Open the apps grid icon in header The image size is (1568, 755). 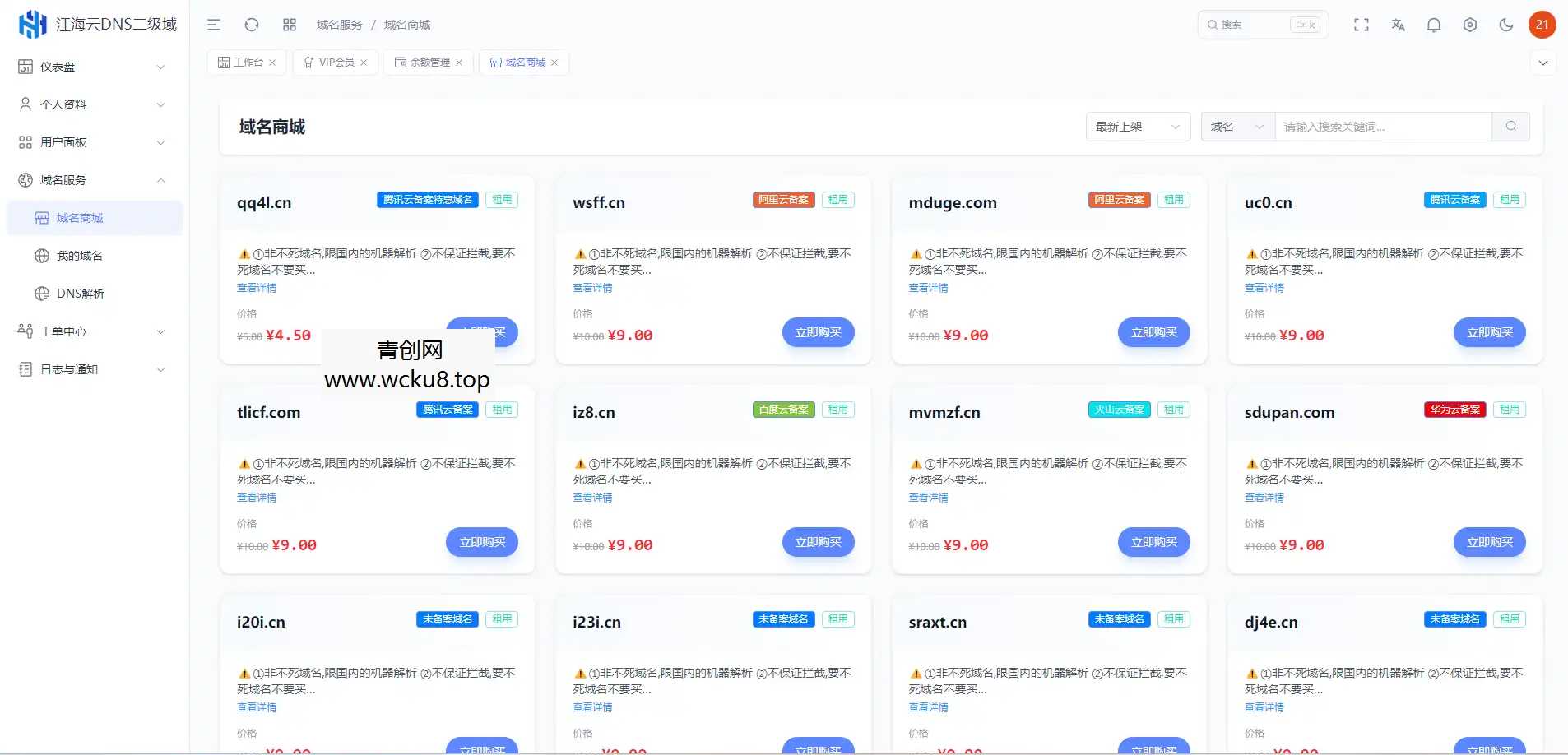click(x=289, y=25)
